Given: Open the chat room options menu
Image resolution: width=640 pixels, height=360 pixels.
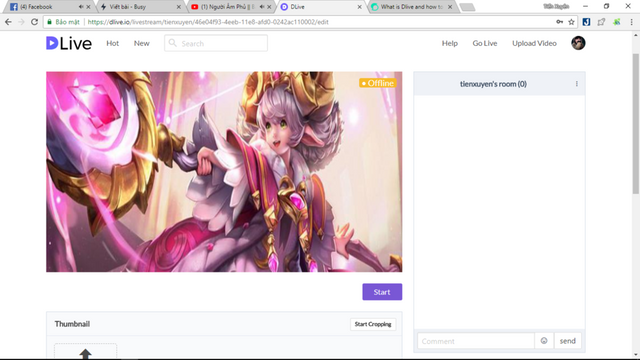Looking at the screenshot, I should tap(576, 84).
